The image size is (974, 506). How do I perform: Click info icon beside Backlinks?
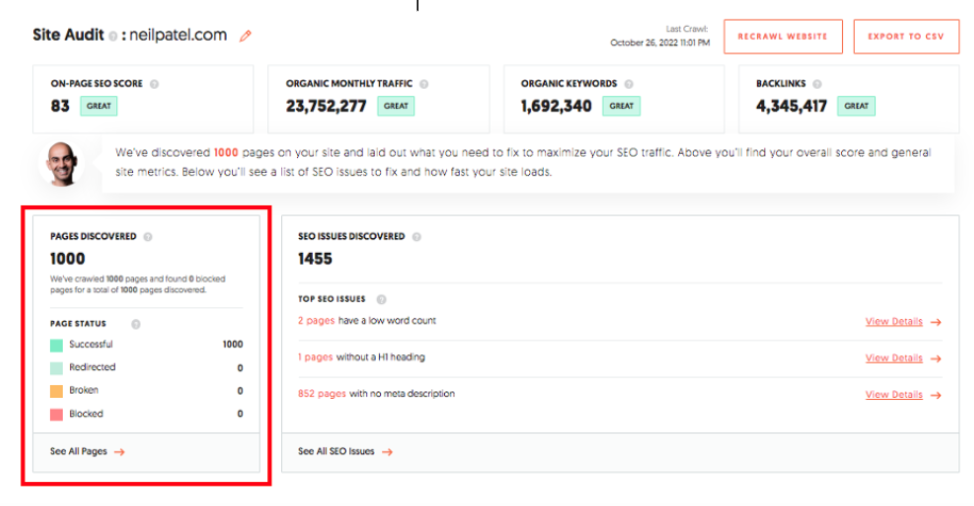(x=817, y=84)
